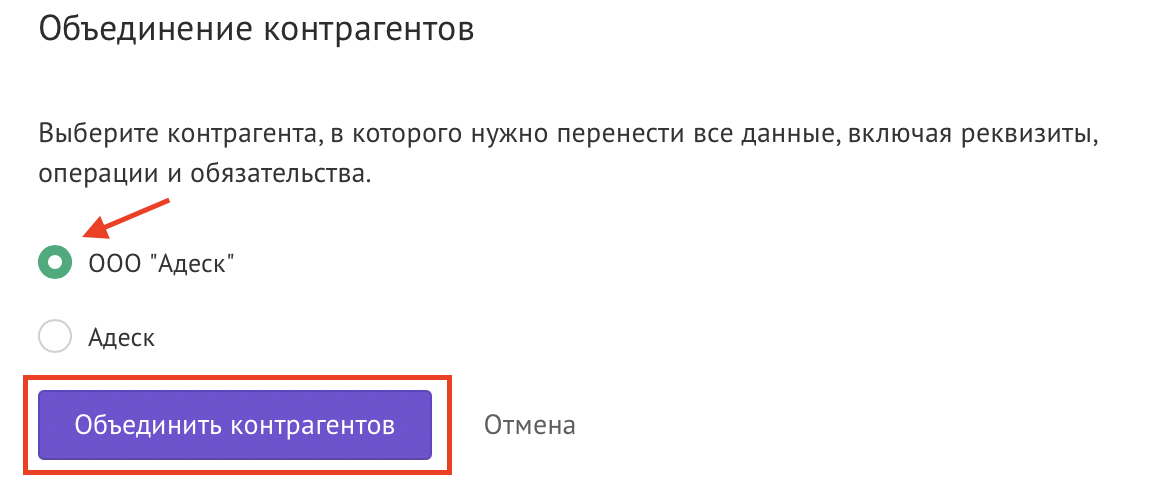
Task: Select the Адеск radio button
Action: pos(55,337)
